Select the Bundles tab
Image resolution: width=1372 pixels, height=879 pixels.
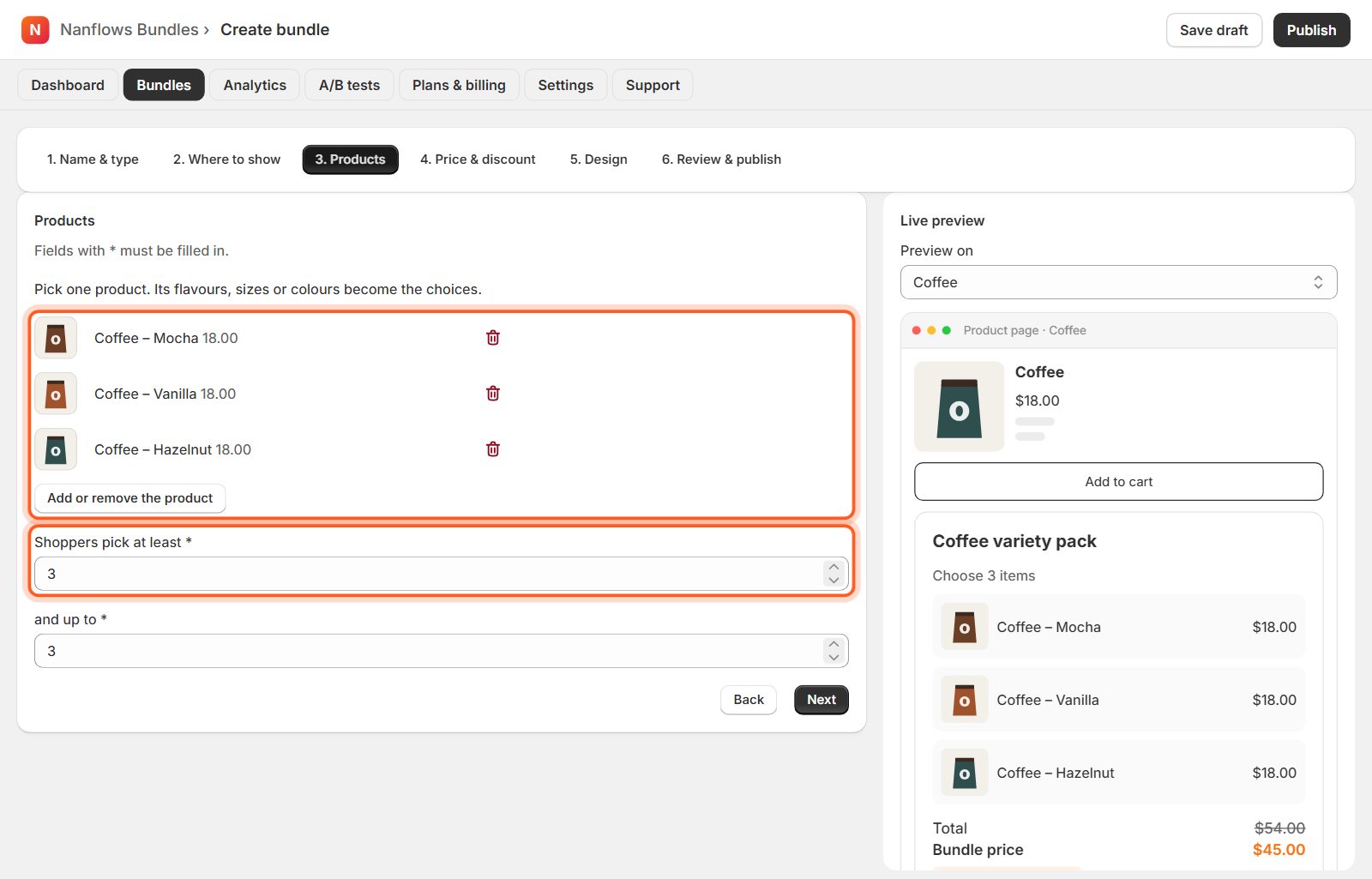click(164, 85)
